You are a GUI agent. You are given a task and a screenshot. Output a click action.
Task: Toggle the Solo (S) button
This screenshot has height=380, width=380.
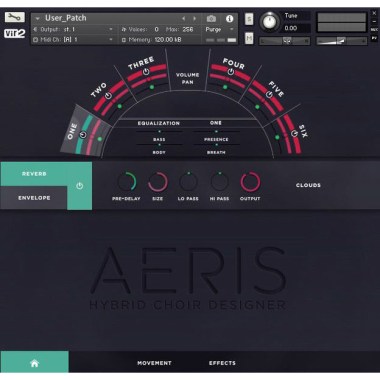click(x=249, y=19)
